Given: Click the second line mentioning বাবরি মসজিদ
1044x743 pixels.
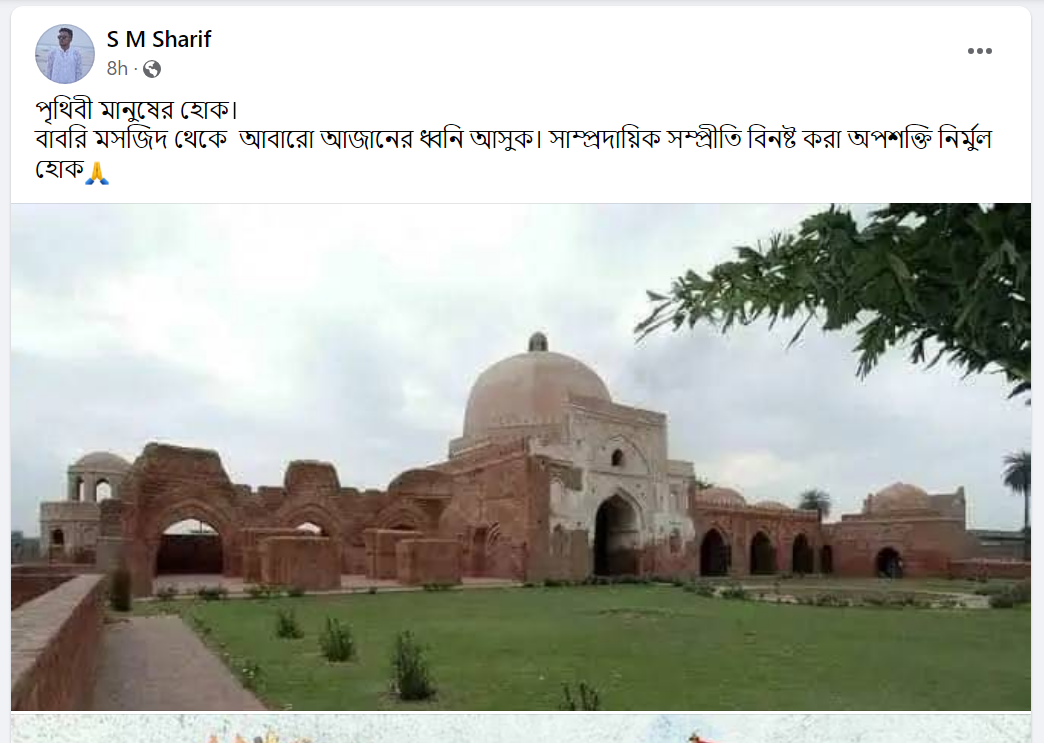Looking at the screenshot, I should pos(513,139).
